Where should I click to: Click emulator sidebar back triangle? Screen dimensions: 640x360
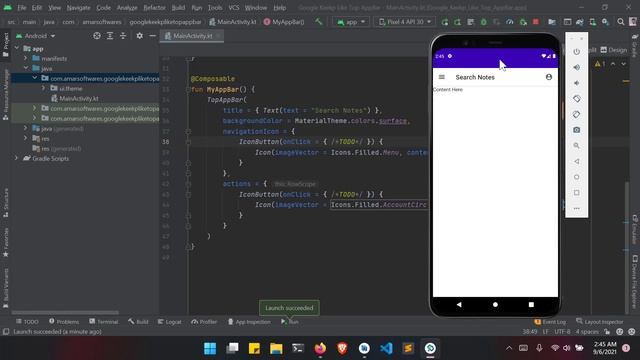[576, 161]
